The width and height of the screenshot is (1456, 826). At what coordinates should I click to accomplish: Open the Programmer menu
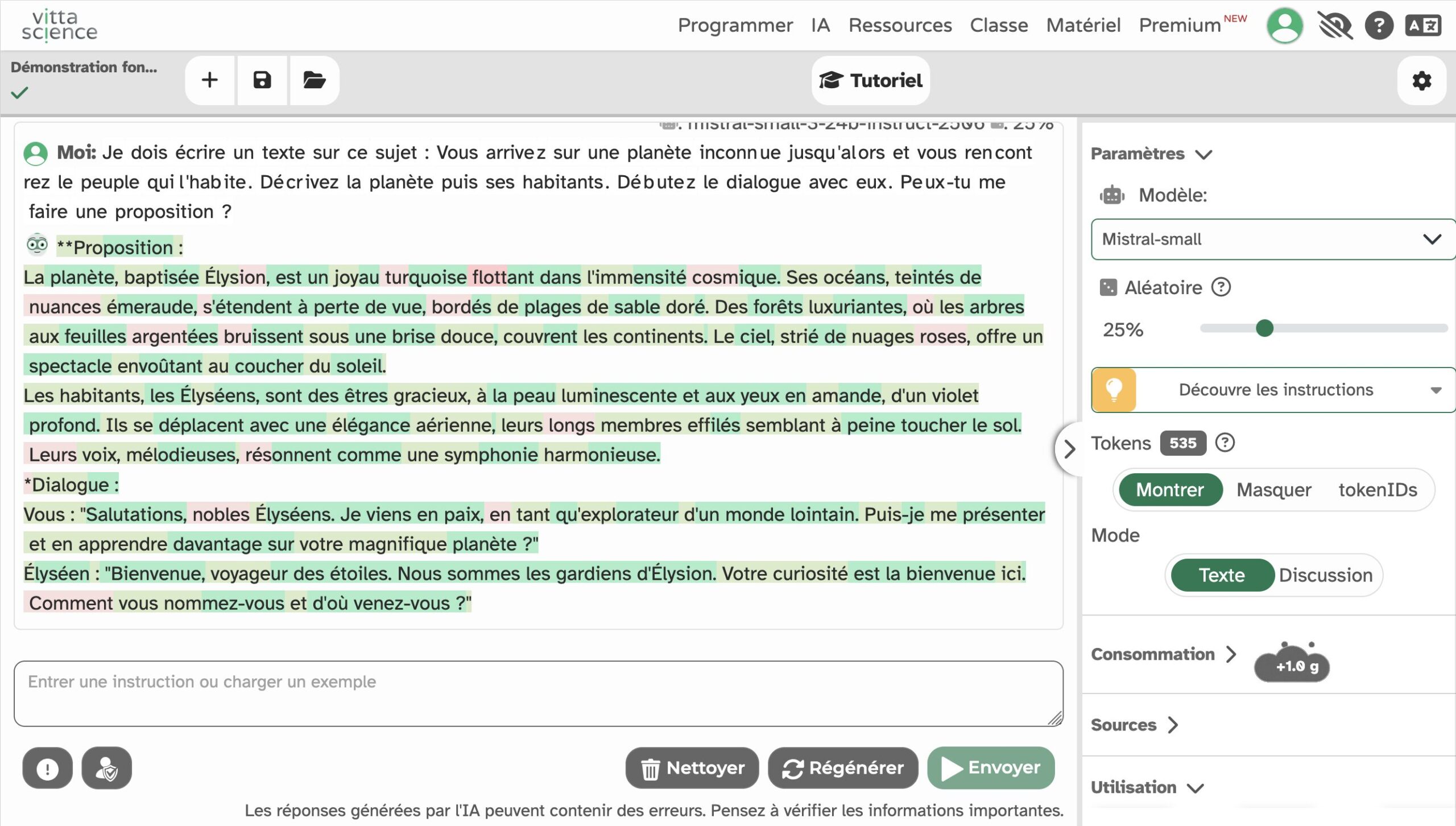click(x=735, y=26)
